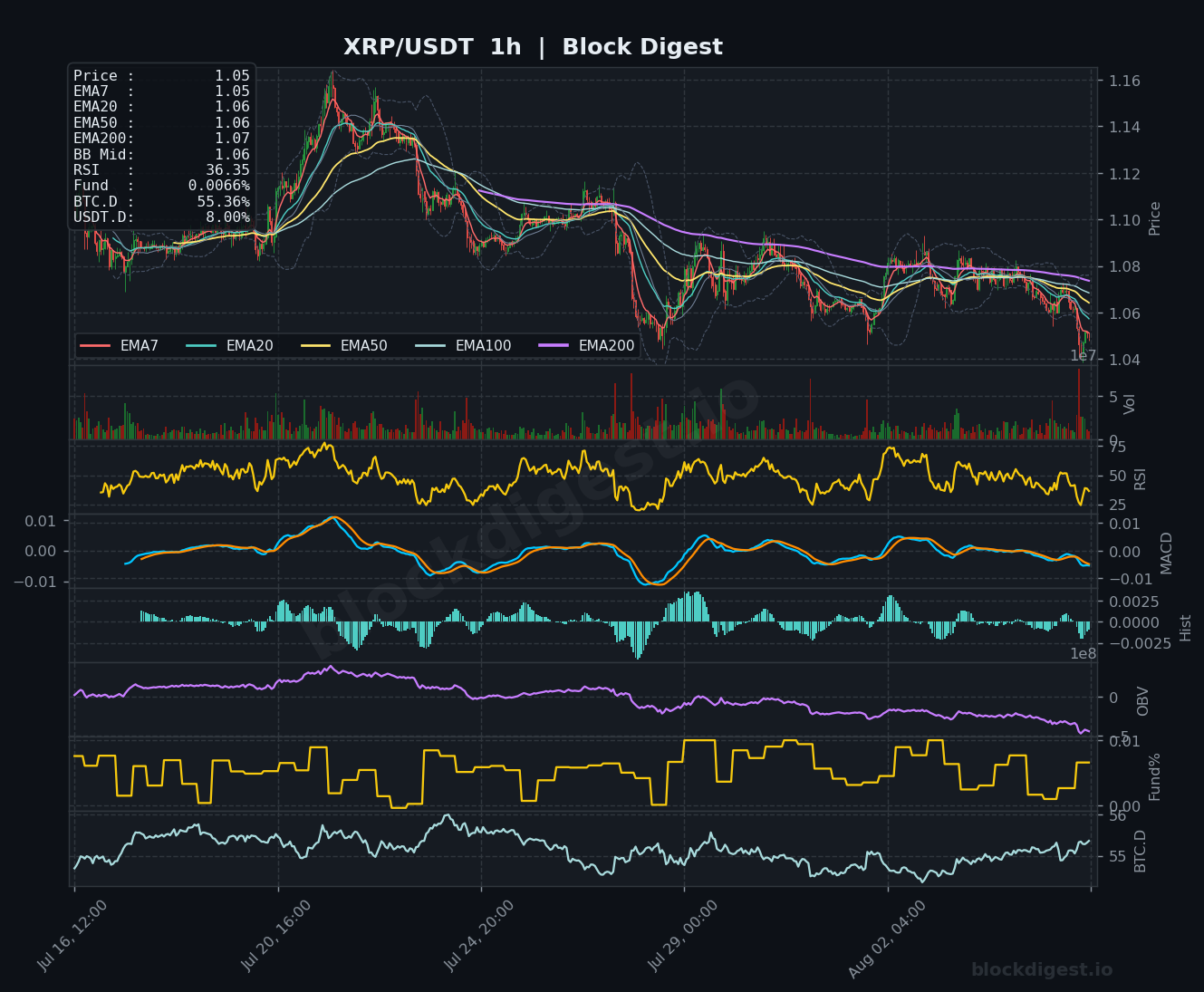Click the BTC.D 55.36% reading
Viewport: 1204px width, 992px height.
pos(161,202)
